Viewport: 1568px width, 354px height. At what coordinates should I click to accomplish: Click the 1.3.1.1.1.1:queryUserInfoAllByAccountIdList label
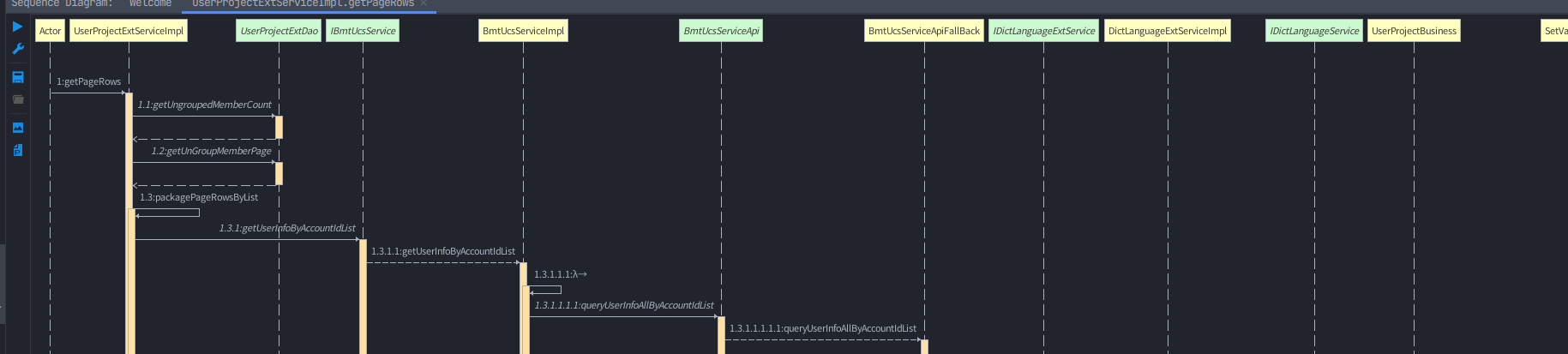[x=624, y=305]
